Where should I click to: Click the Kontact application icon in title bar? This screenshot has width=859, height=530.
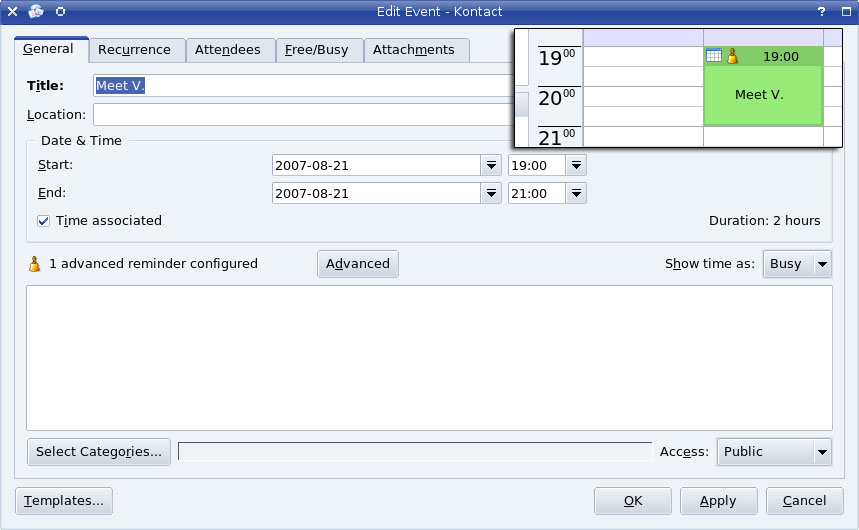point(36,11)
